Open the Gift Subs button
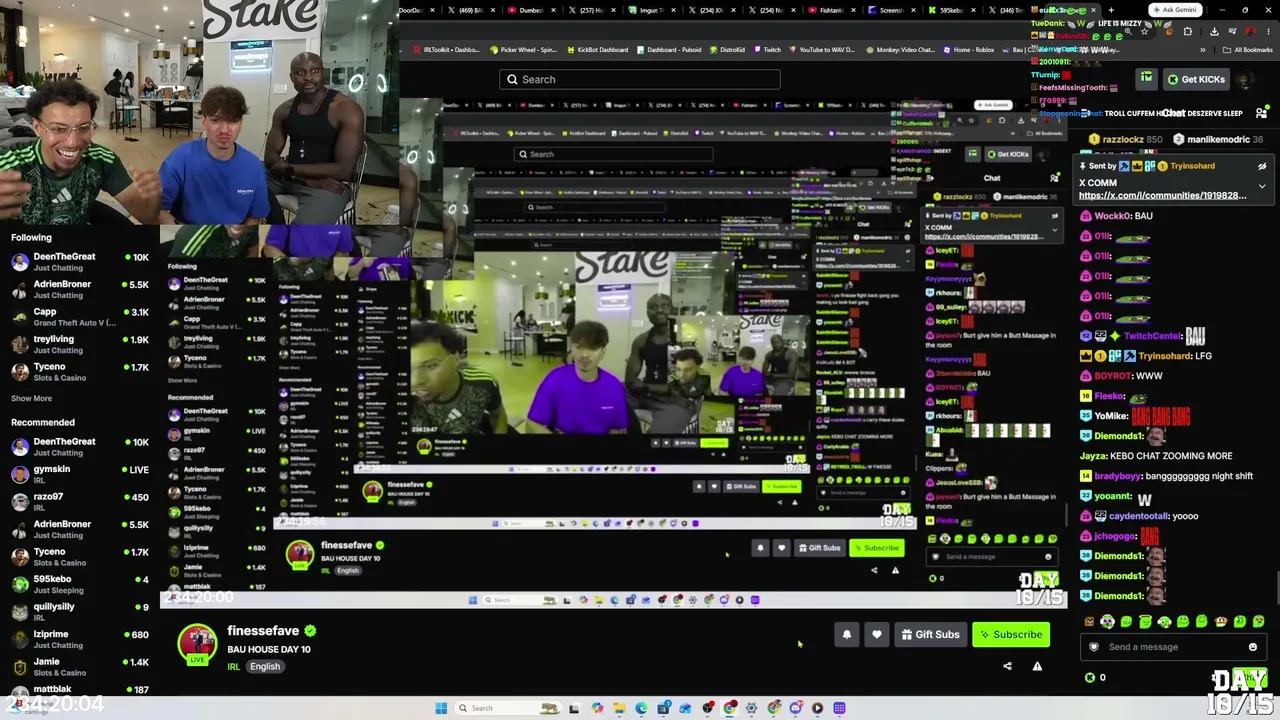Viewport: 1280px width, 720px height. [930, 634]
